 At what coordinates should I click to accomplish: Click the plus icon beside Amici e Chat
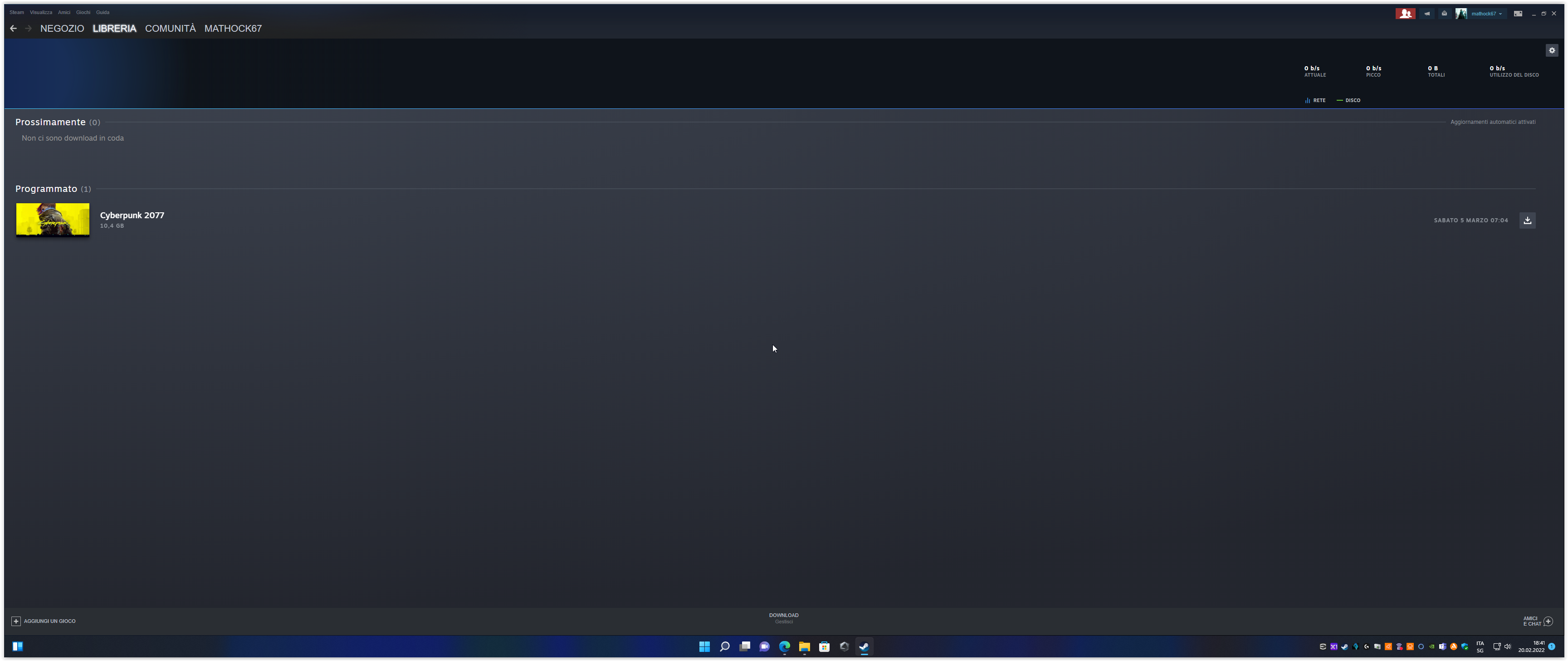1548,621
